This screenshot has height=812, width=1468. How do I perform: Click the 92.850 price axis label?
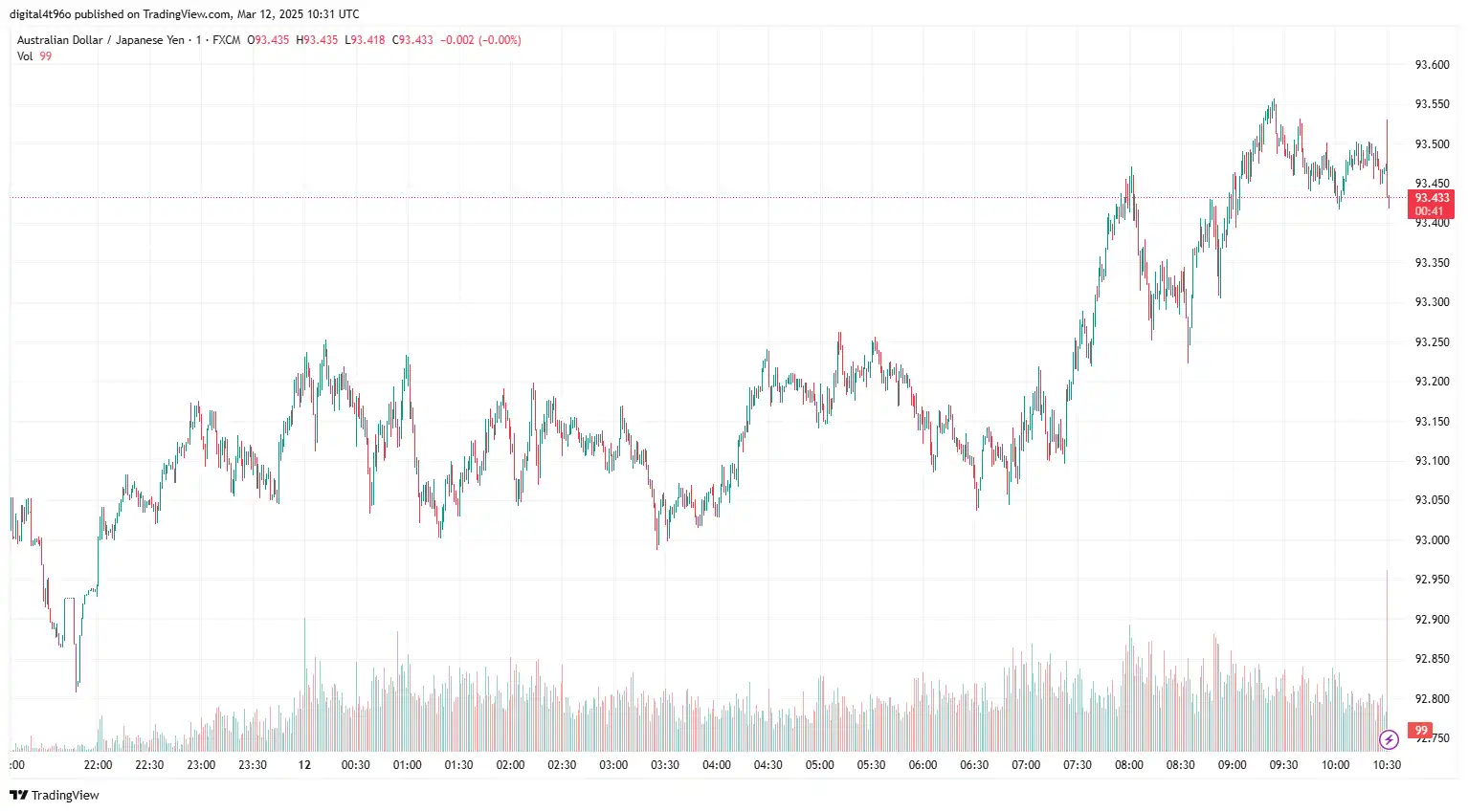(x=1432, y=659)
